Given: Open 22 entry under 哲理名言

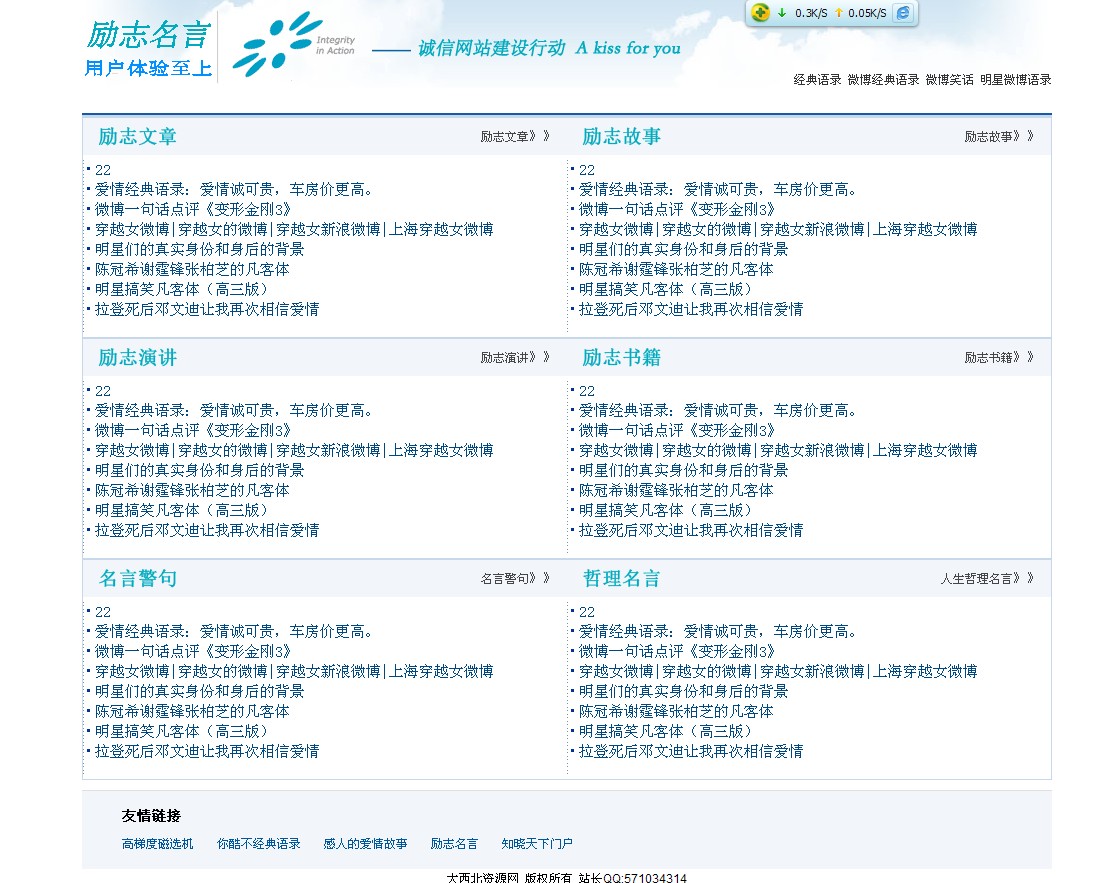Looking at the screenshot, I should [x=587, y=612].
